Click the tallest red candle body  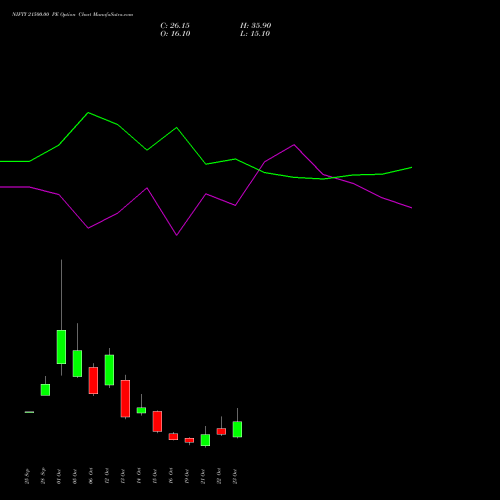125,398
